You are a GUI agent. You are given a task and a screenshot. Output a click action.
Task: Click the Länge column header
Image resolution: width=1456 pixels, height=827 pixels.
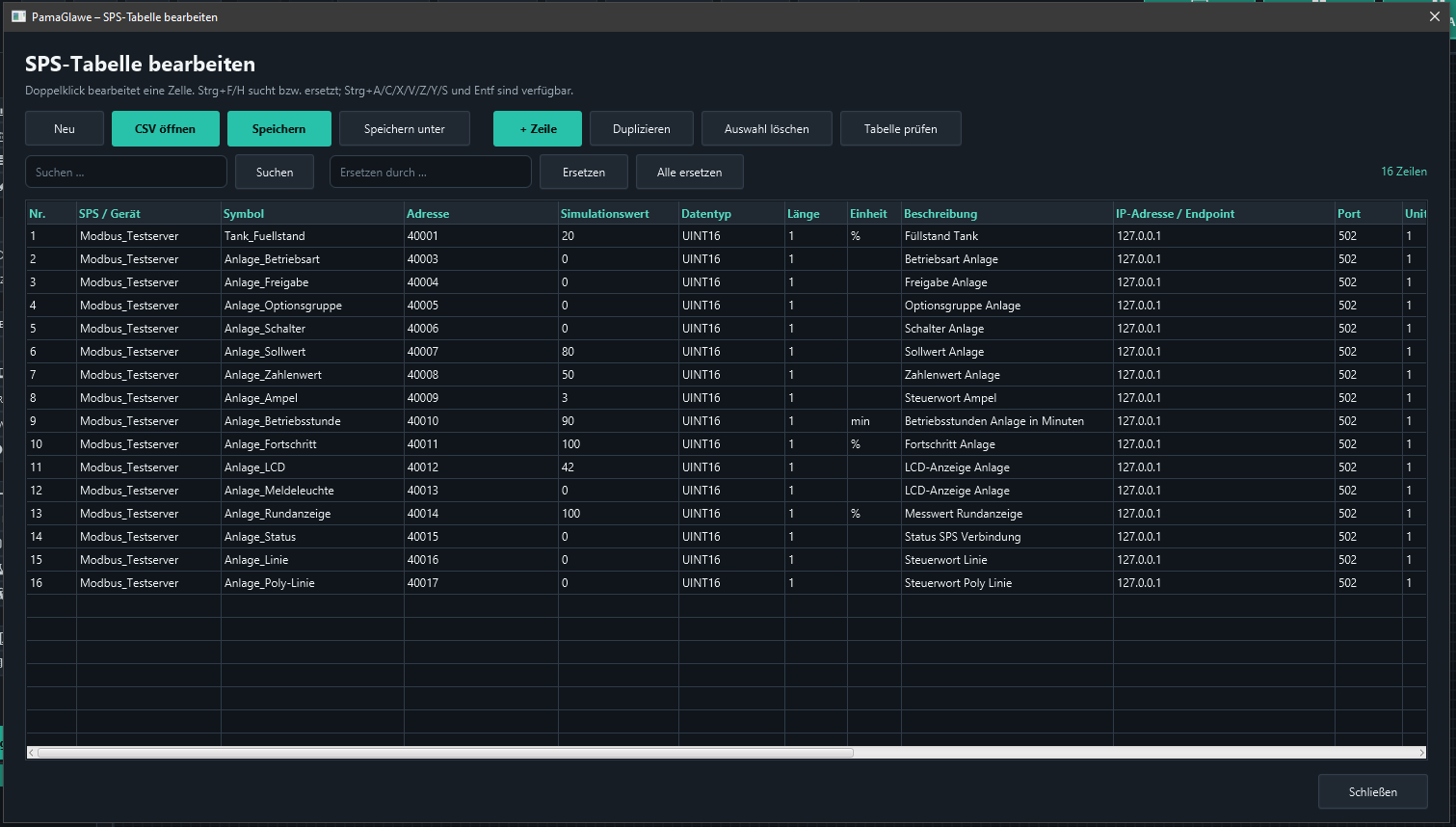tap(815, 213)
